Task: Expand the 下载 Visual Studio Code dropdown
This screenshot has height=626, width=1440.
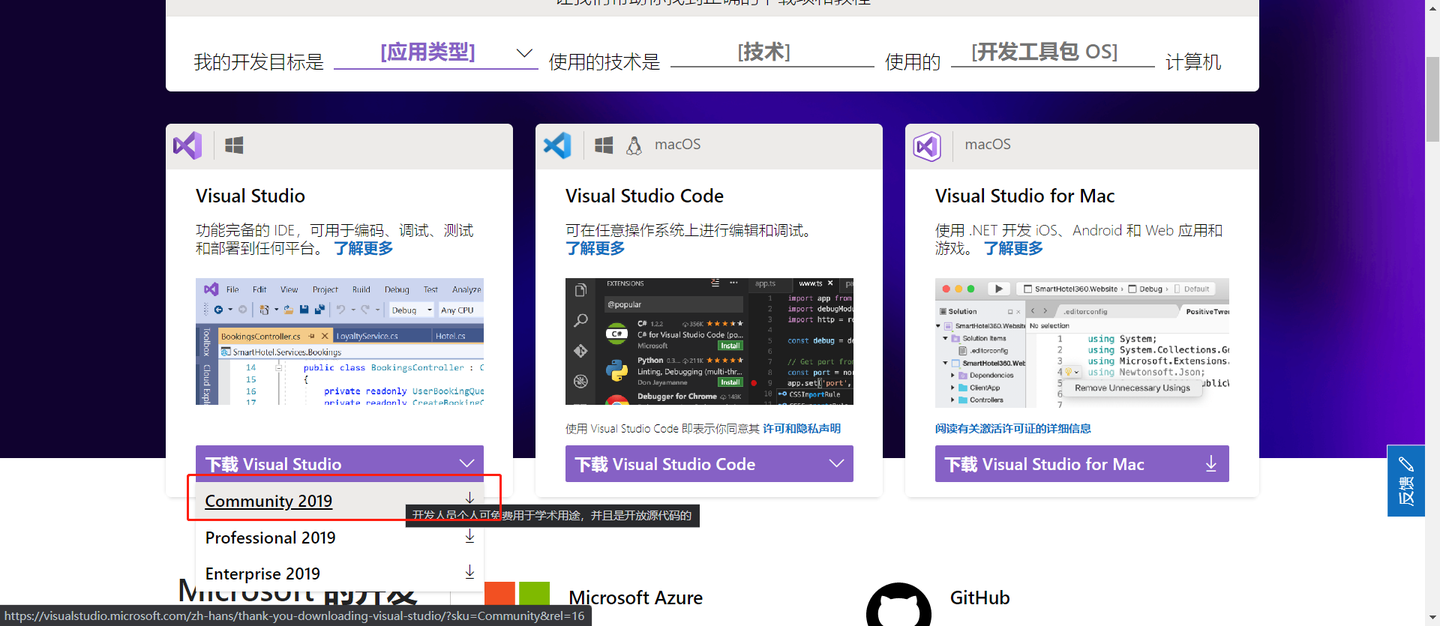Action: [x=836, y=463]
